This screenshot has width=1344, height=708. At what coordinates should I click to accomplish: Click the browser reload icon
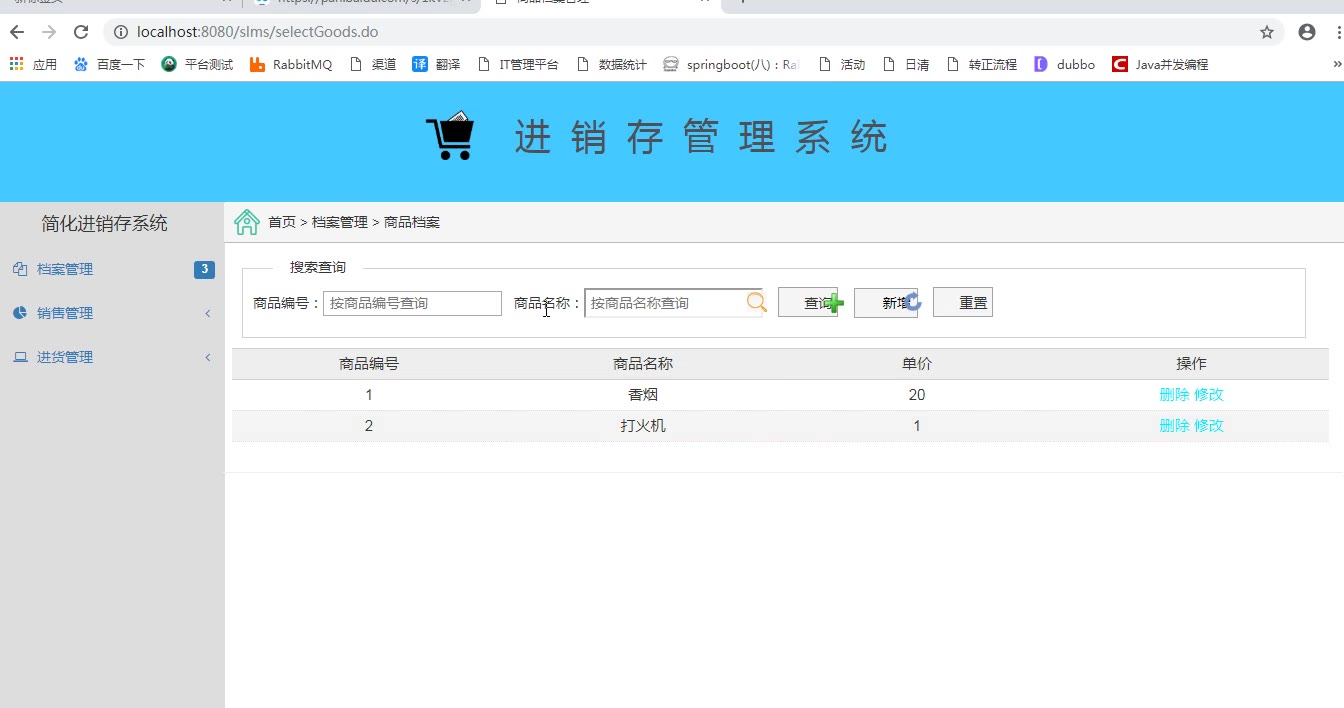point(81,32)
